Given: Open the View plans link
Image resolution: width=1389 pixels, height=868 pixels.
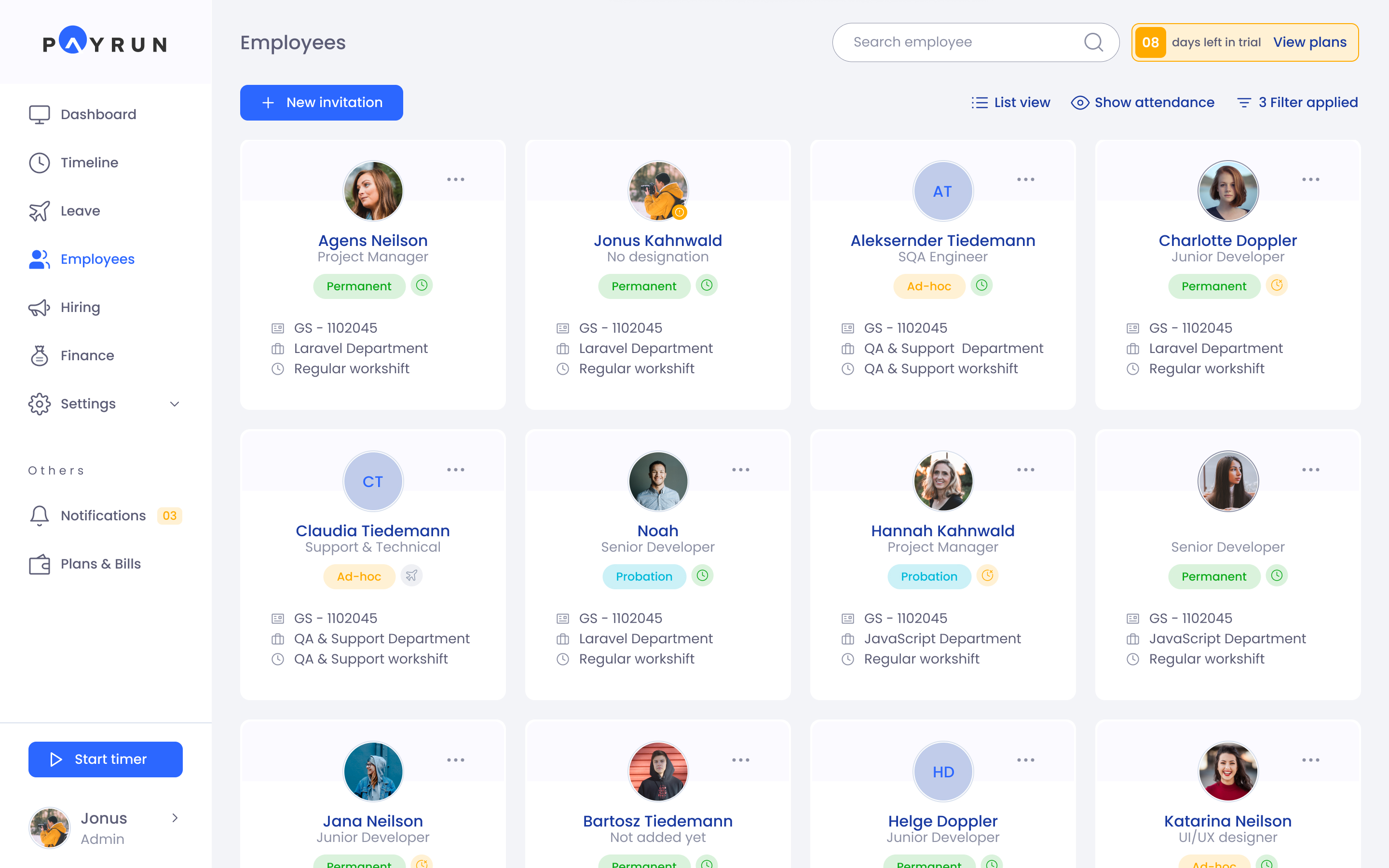Looking at the screenshot, I should click(x=1309, y=42).
